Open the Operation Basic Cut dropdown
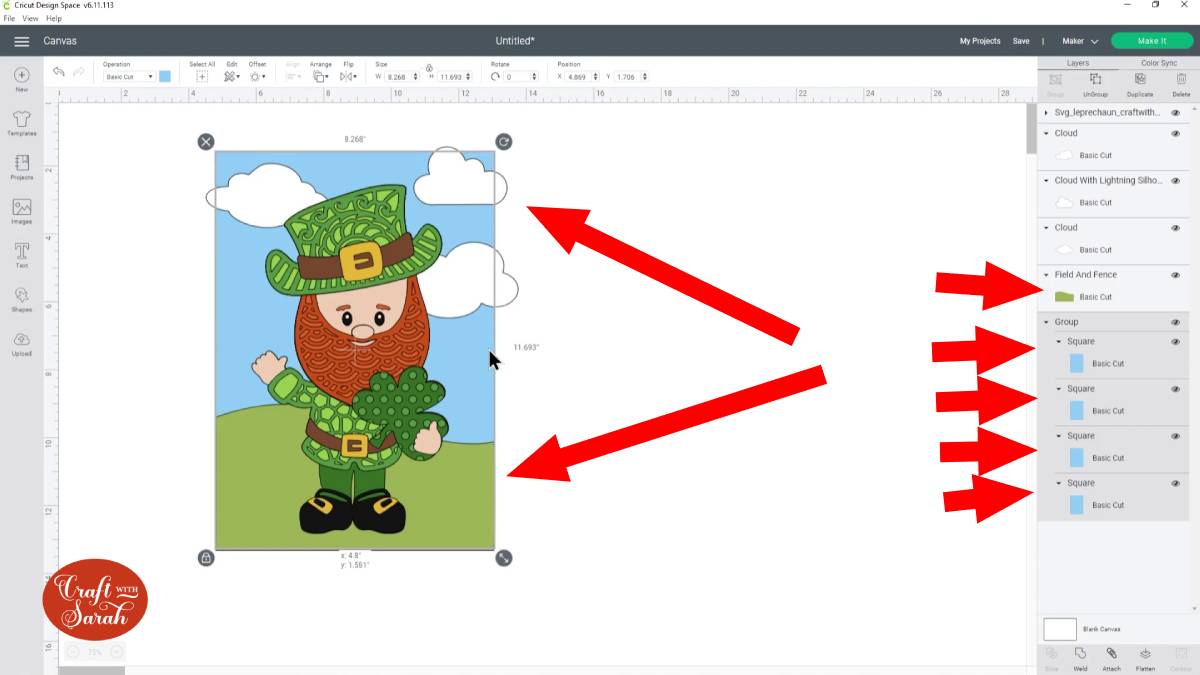This screenshot has height=675, width=1200. point(129,77)
